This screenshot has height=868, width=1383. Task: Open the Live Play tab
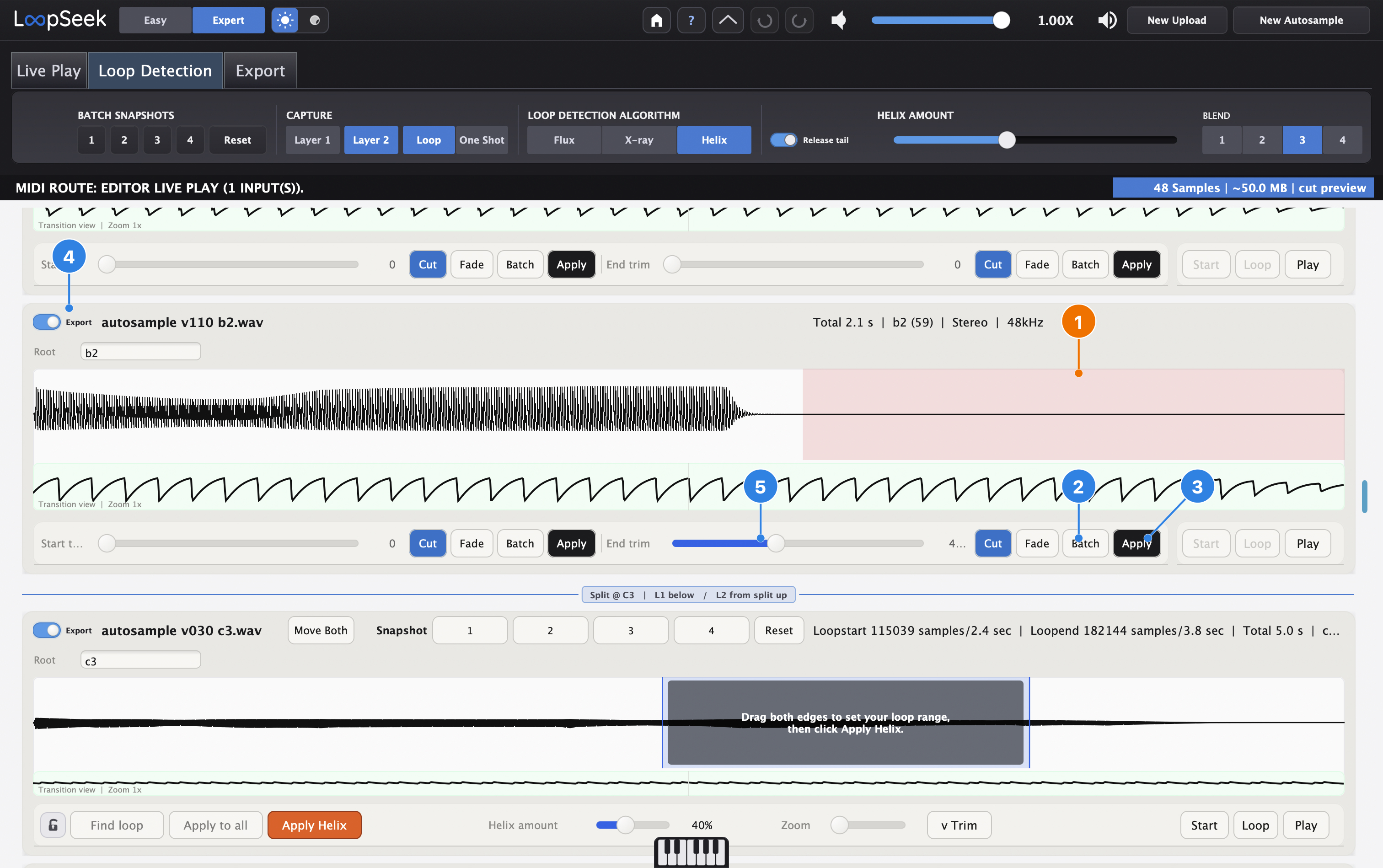49,70
